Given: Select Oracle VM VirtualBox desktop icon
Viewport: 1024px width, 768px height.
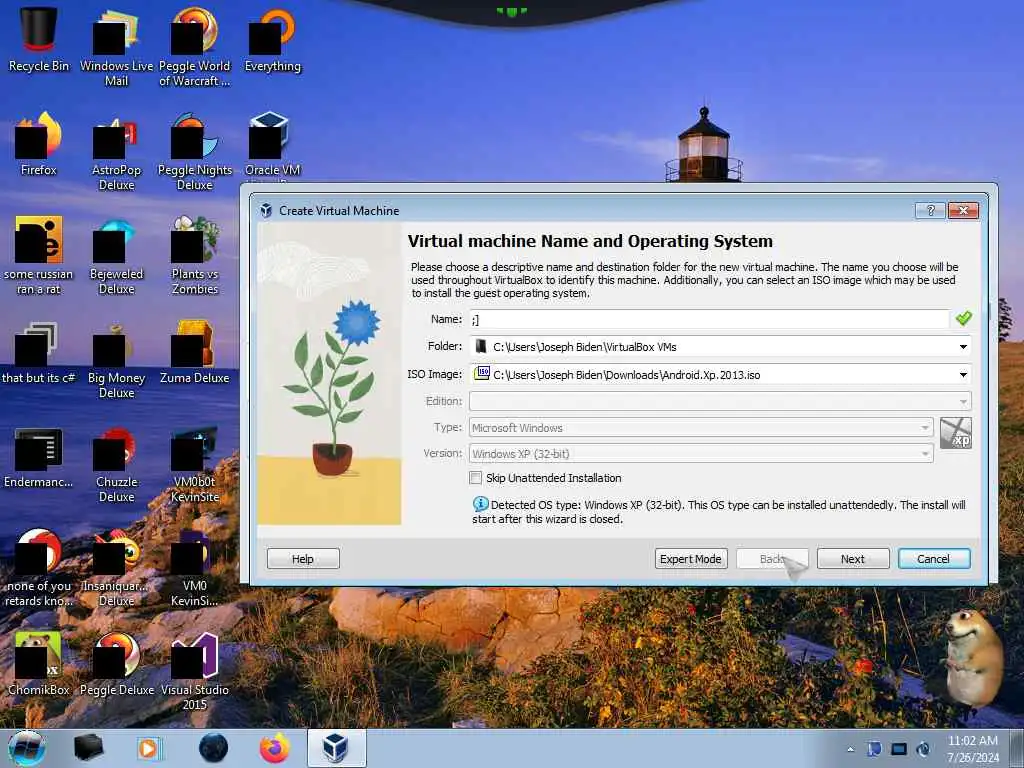Looking at the screenshot, I should (x=272, y=145).
